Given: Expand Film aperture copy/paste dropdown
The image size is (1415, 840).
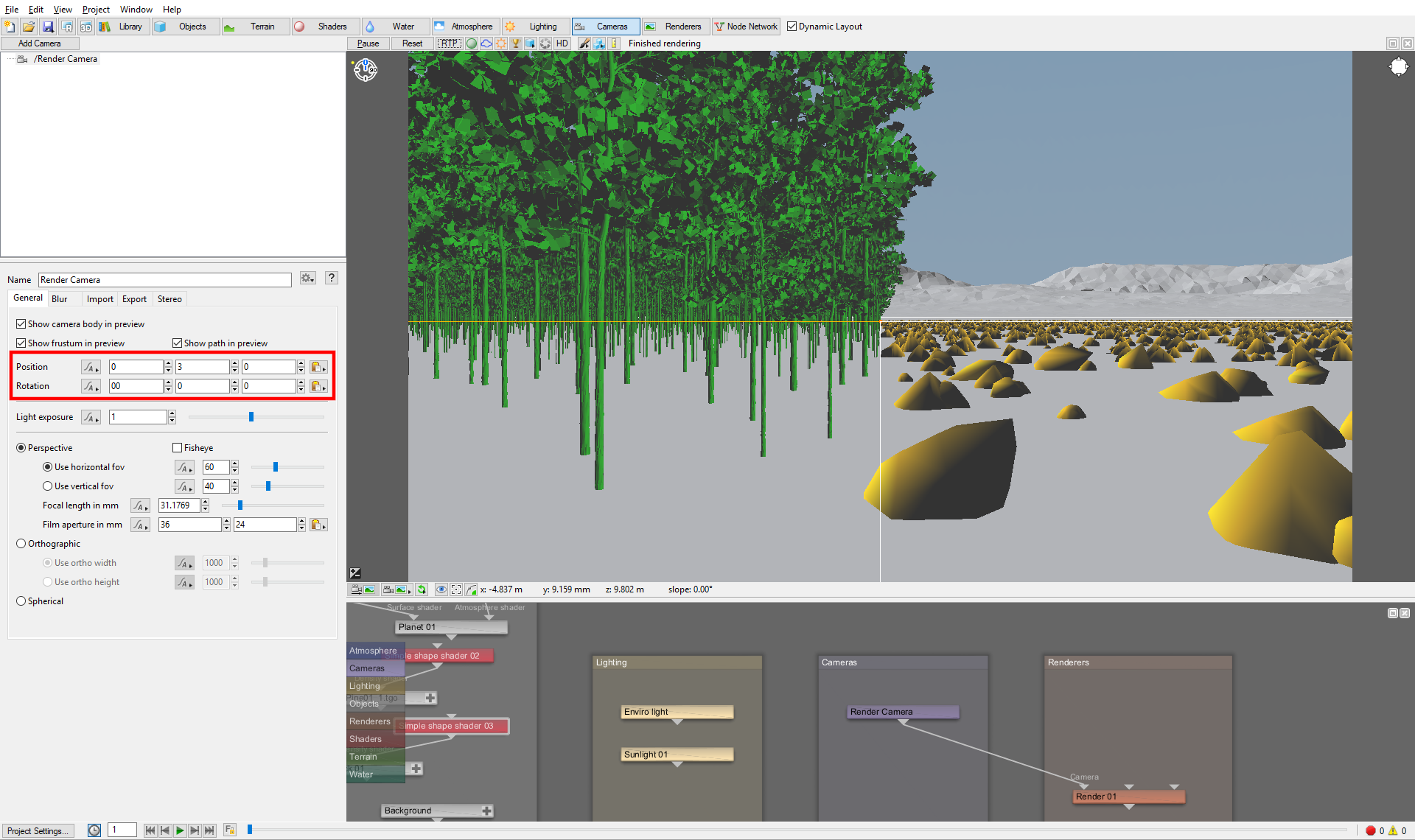Looking at the screenshot, I should point(318,525).
